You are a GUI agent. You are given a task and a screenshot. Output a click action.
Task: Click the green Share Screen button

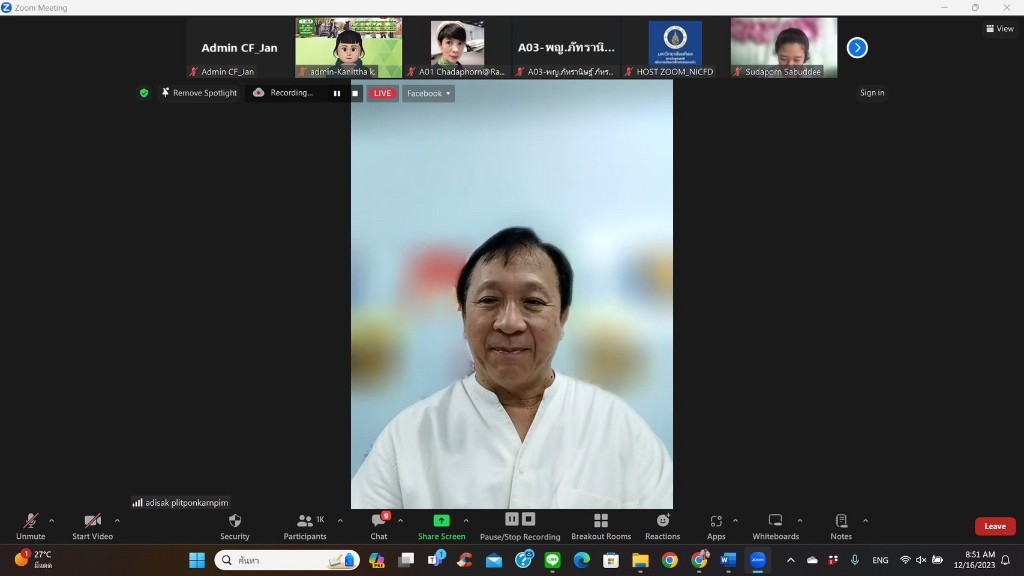441,526
